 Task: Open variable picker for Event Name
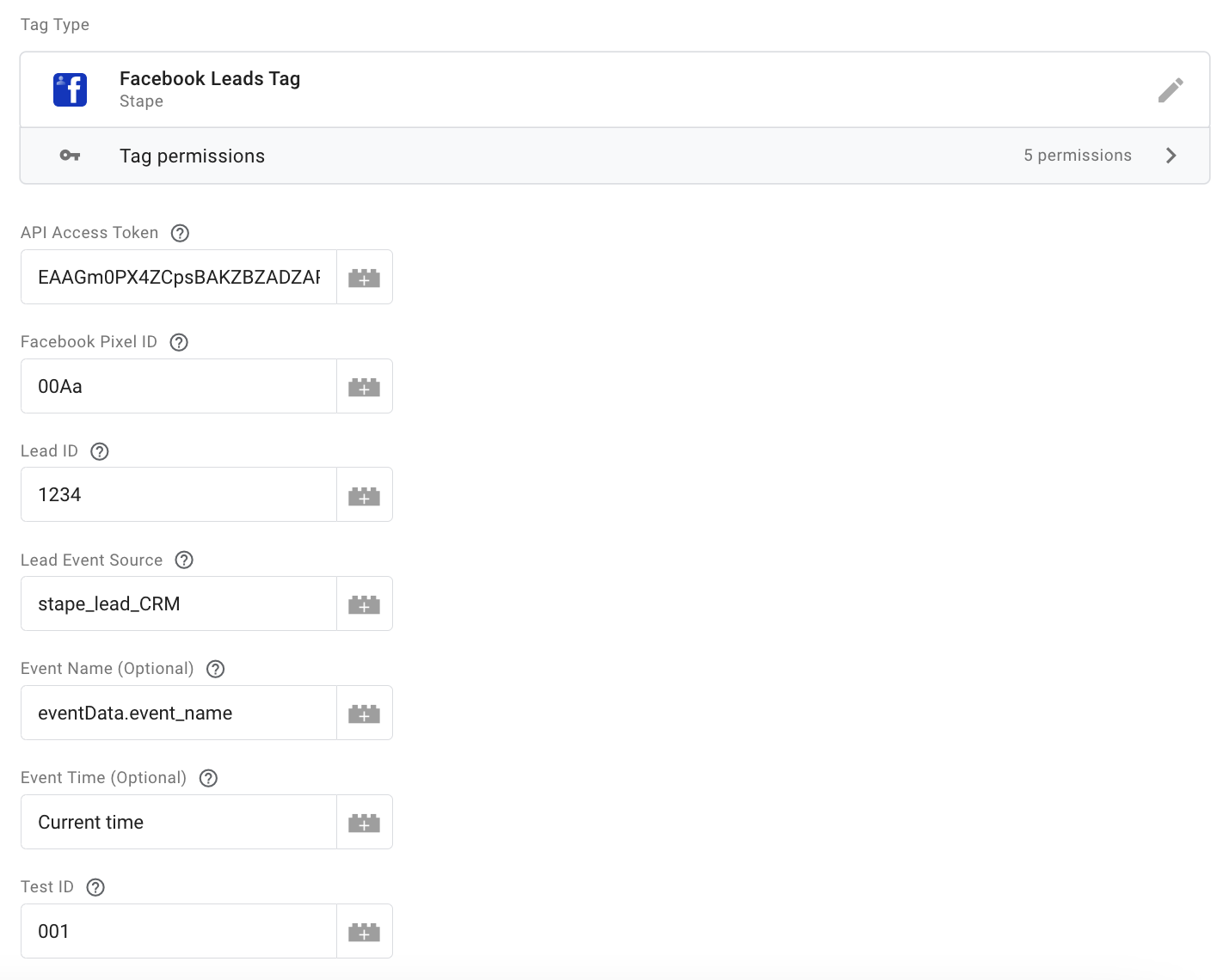point(364,713)
